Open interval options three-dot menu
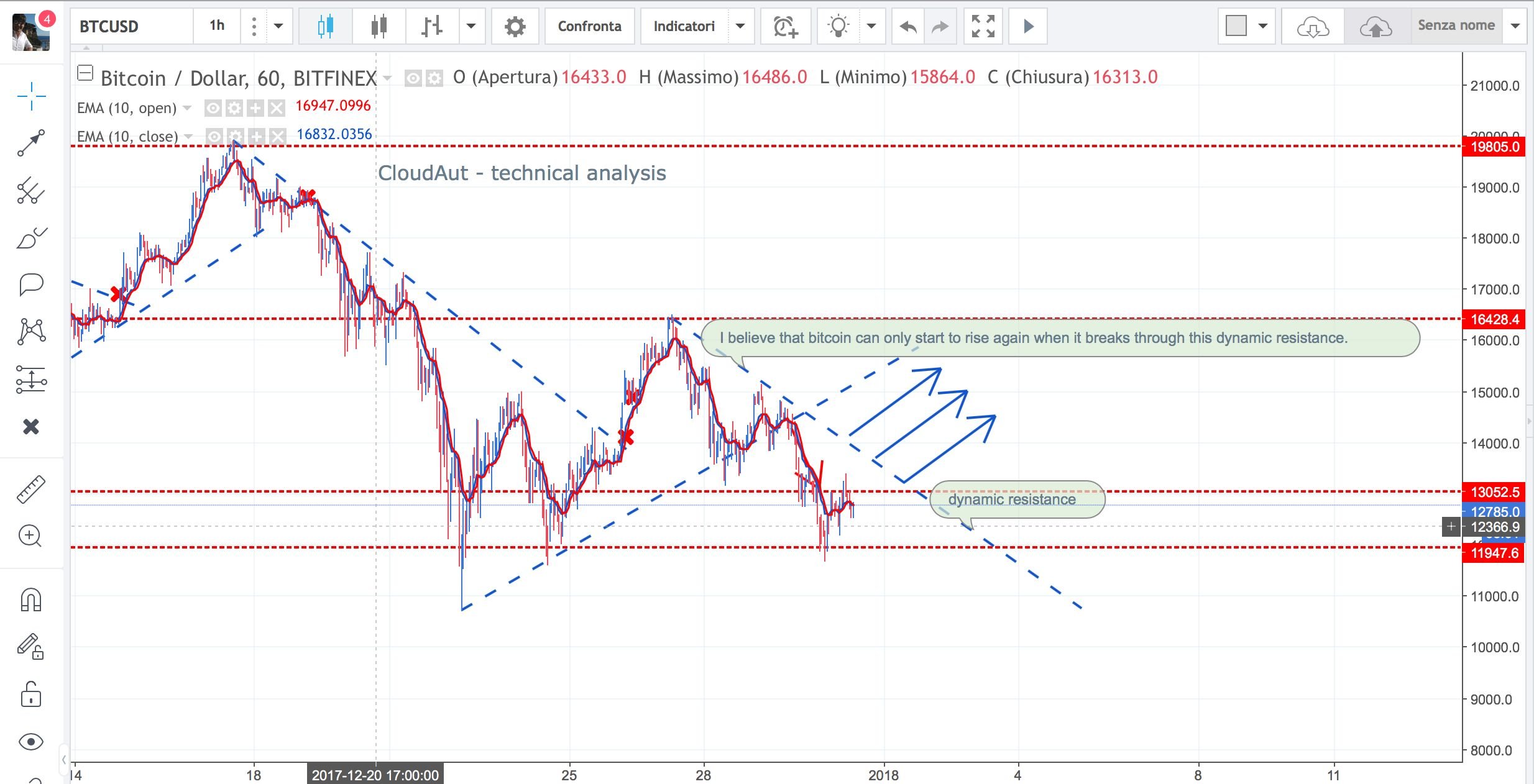Viewport: 1534px width, 784px height. (254, 26)
